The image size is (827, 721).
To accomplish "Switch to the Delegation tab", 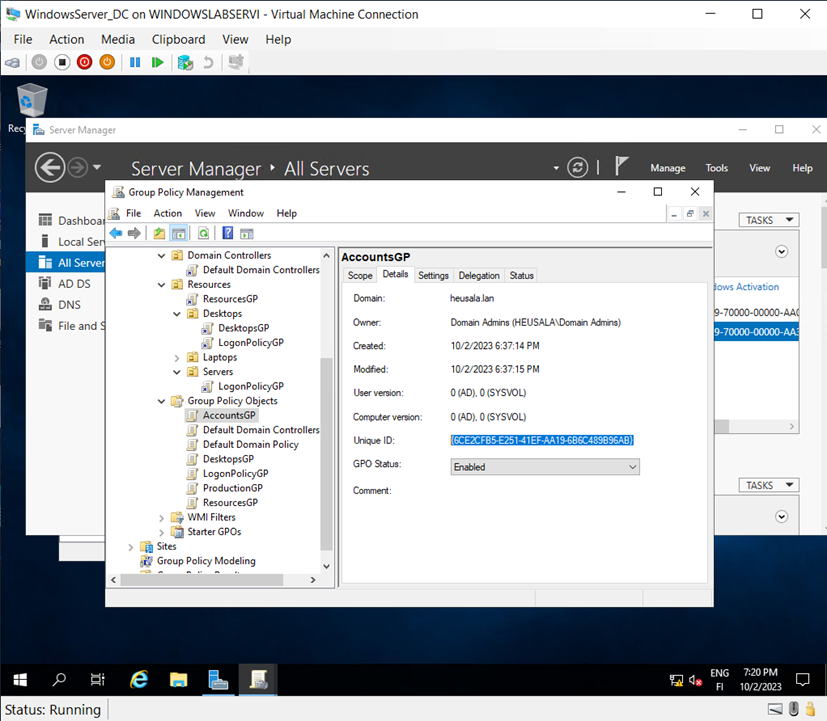I will coord(479,275).
